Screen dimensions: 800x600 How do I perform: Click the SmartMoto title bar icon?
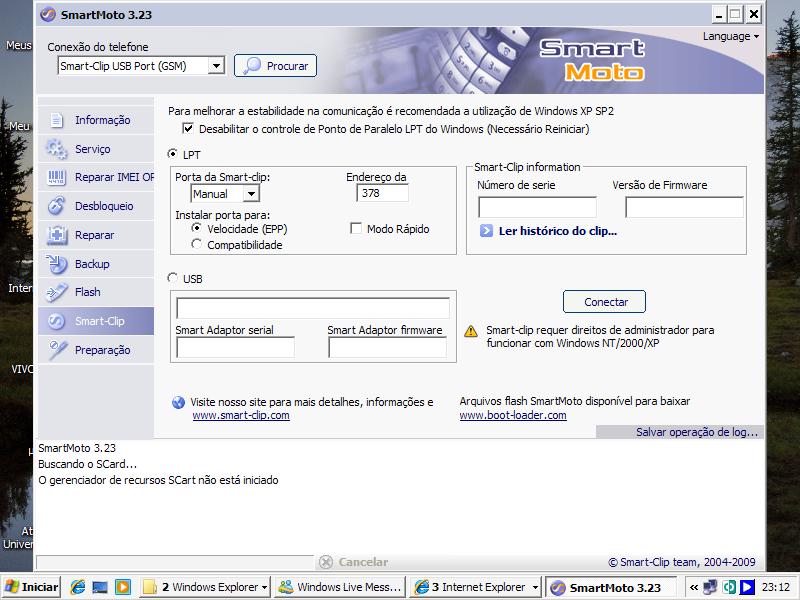pyautogui.click(x=47, y=15)
